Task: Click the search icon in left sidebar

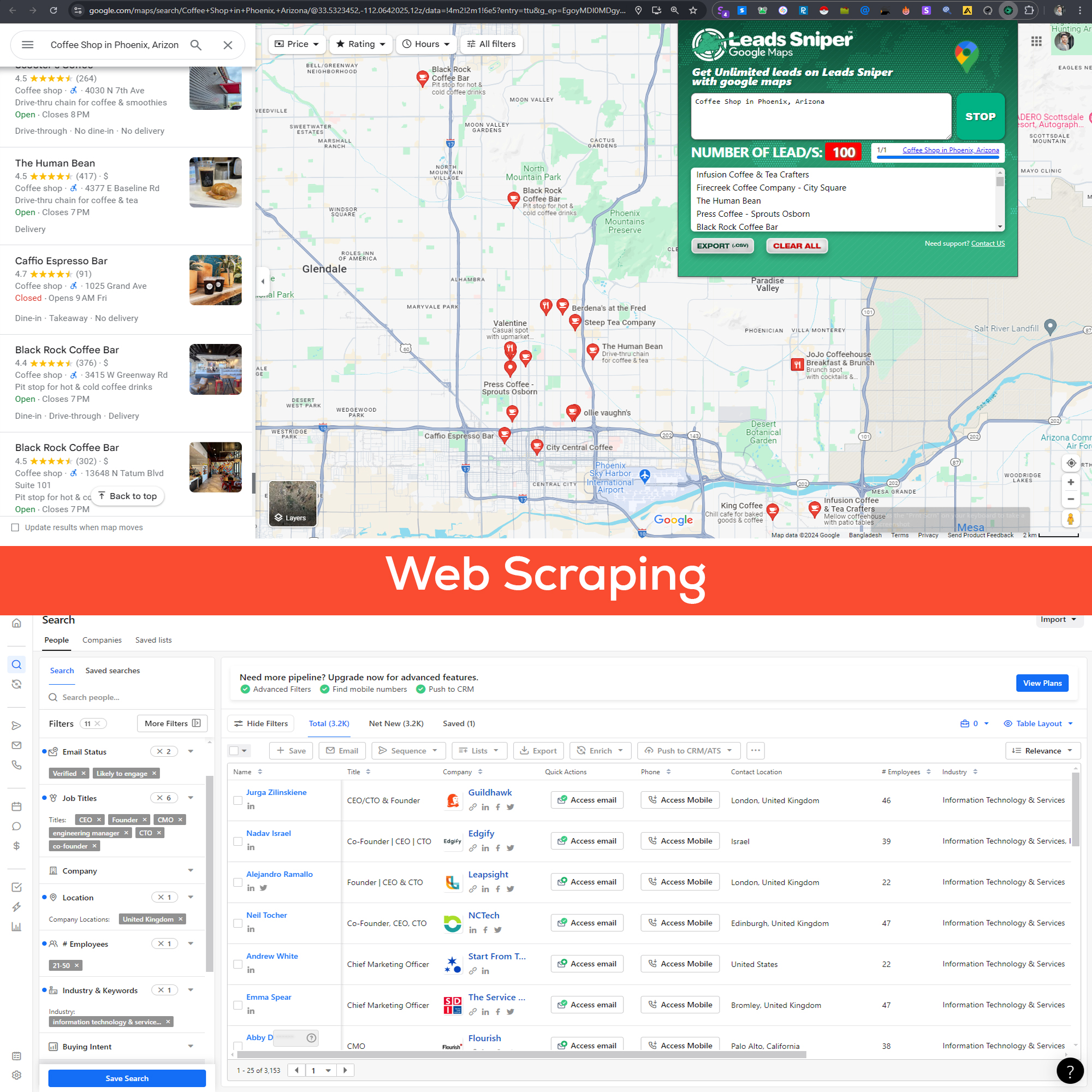Action: pos(16,664)
